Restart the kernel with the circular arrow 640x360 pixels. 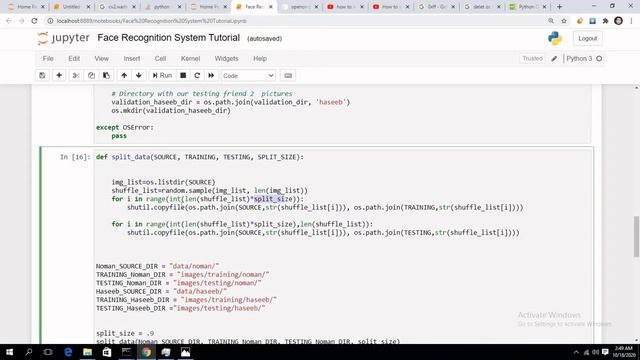coord(197,76)
